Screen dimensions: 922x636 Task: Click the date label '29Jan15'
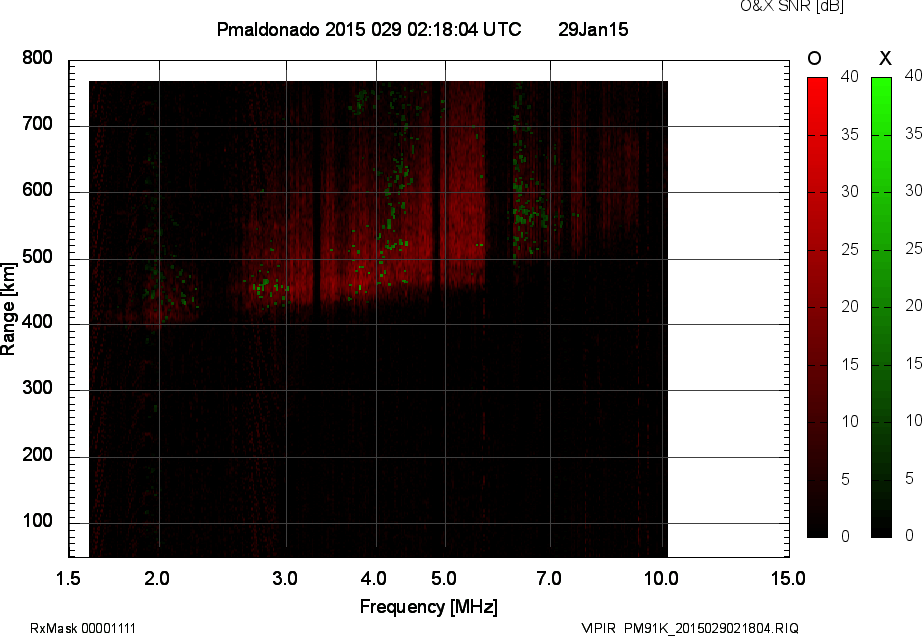coord(593,29)
